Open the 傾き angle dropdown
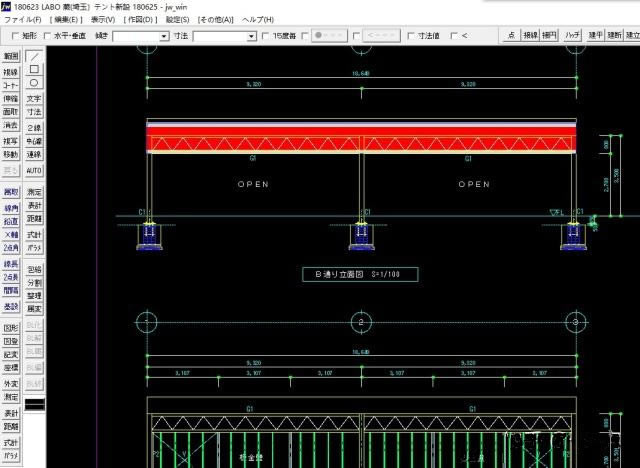Screen dimensions: 640x468 [x=164, y=36]
